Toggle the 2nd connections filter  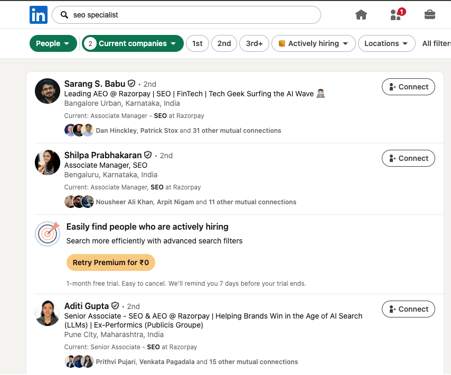[224, 43]
